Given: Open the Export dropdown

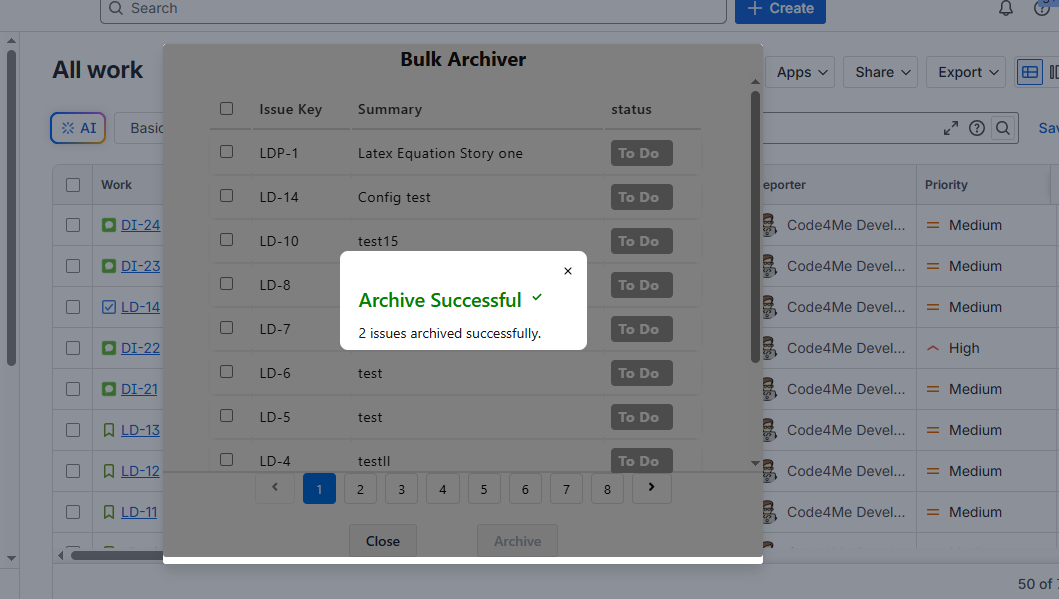Looking at the screenshot, I should (964, 72).
